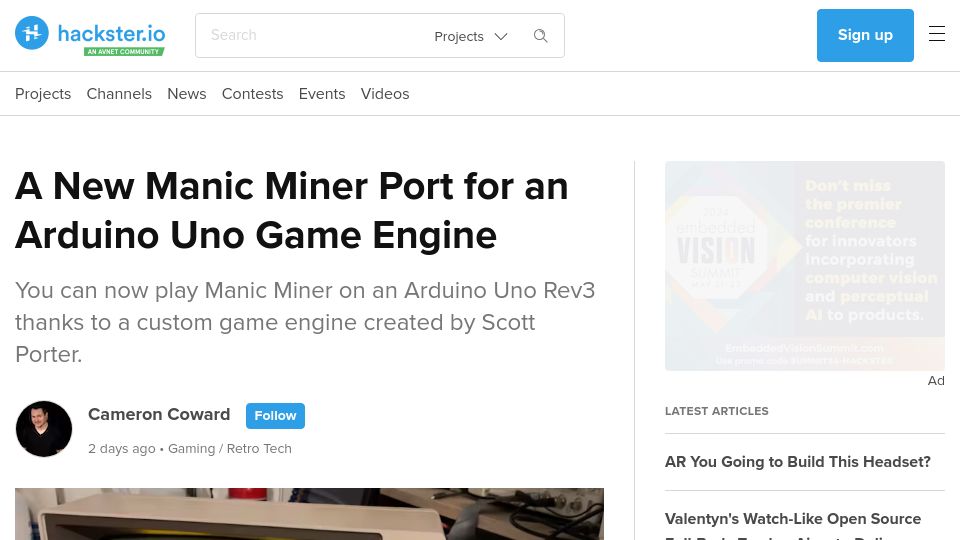960x540 pixels.
Task: Click the Sign up button
Action: pyautogui.click(x=865, y=36)
